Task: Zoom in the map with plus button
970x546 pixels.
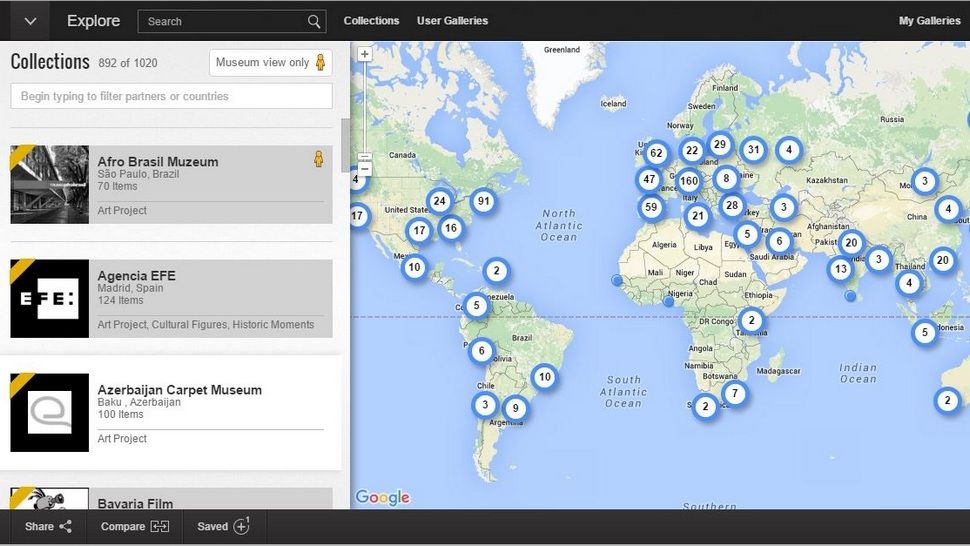Action: [x=364, y=54]
